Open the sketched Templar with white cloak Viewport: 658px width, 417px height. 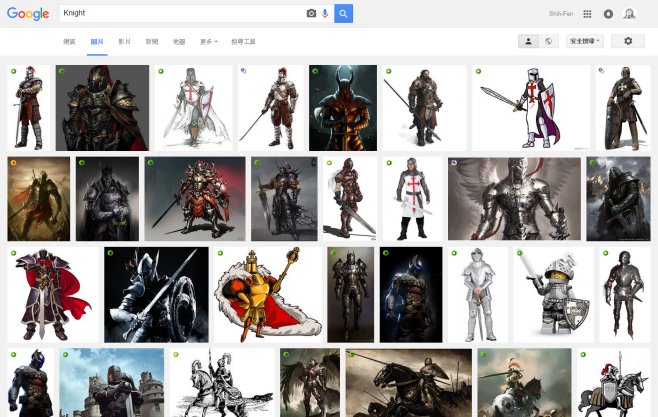pyautogui.click(x=193, y=108)
